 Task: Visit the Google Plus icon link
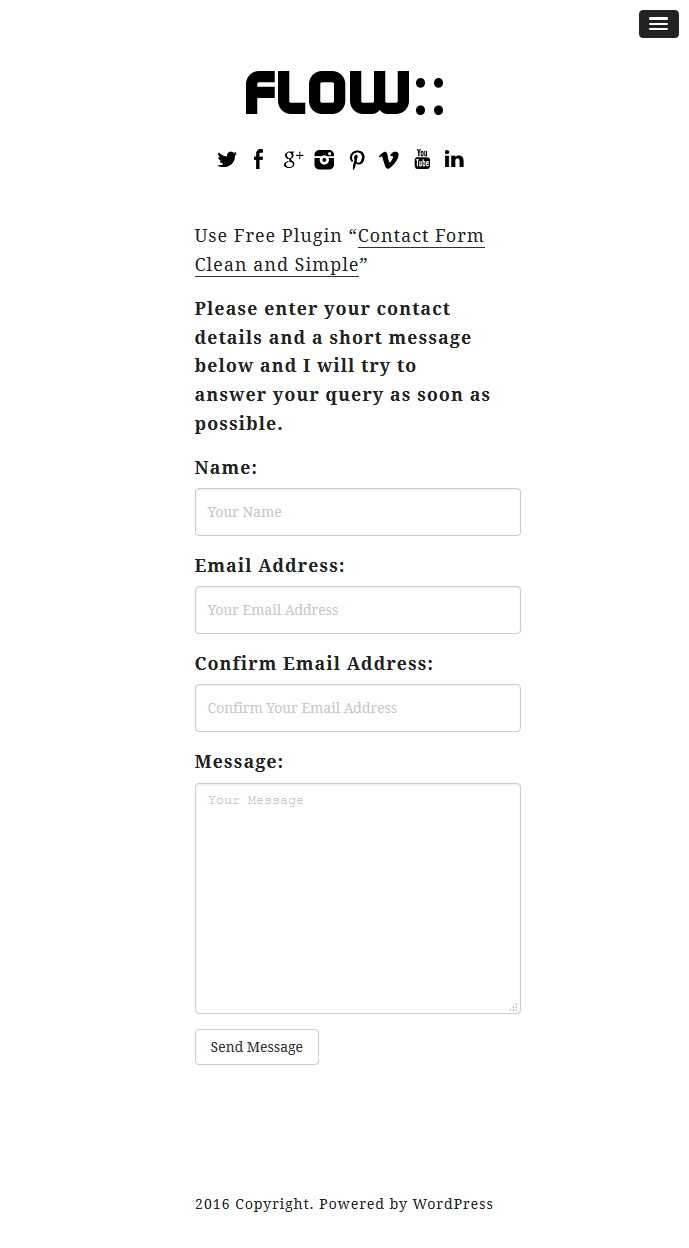(x=292, y=159)
